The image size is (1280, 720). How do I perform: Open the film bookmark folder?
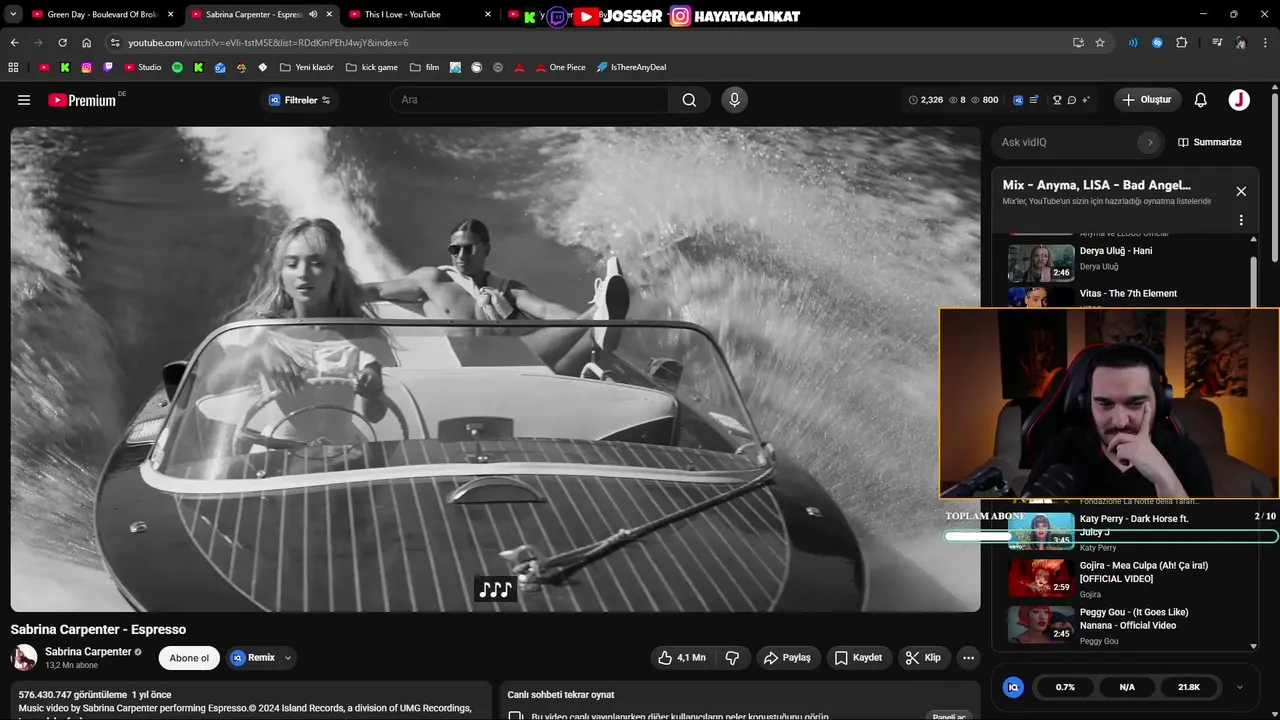tap(424, 68)
